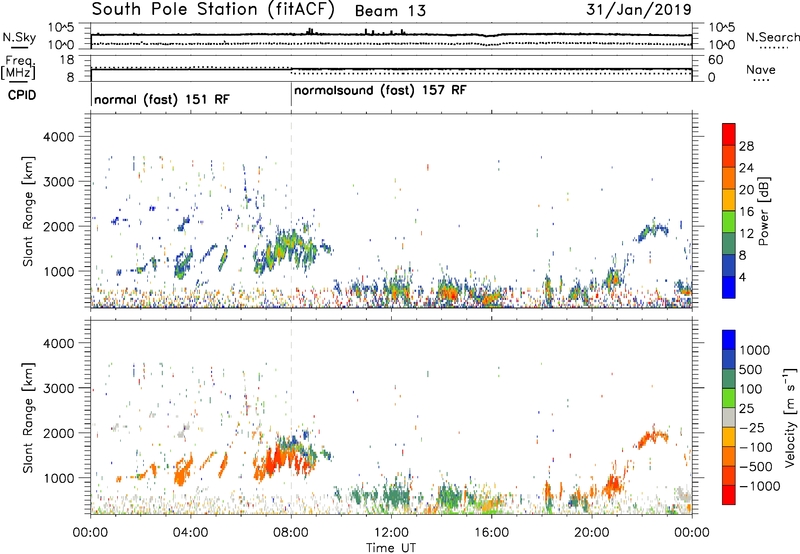
Task: Click the 'Velocity [m s-1]' colorbar title
Action: pyautogui.click(x=790, y=417)
